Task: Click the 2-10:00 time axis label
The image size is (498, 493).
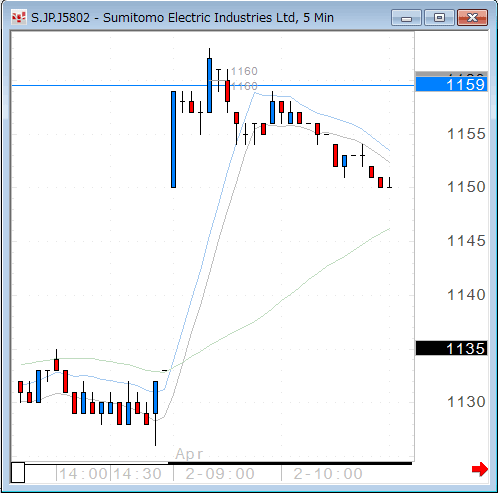Action: pos(328,474)
